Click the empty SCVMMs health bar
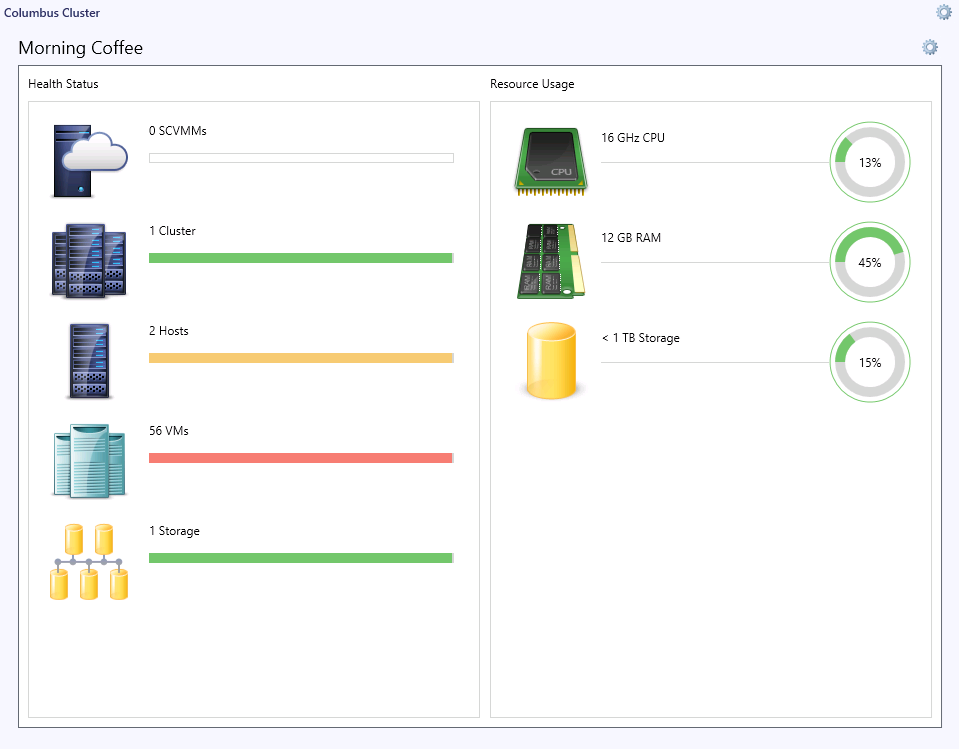Screen dimensions: 959x749 [301, 158]
